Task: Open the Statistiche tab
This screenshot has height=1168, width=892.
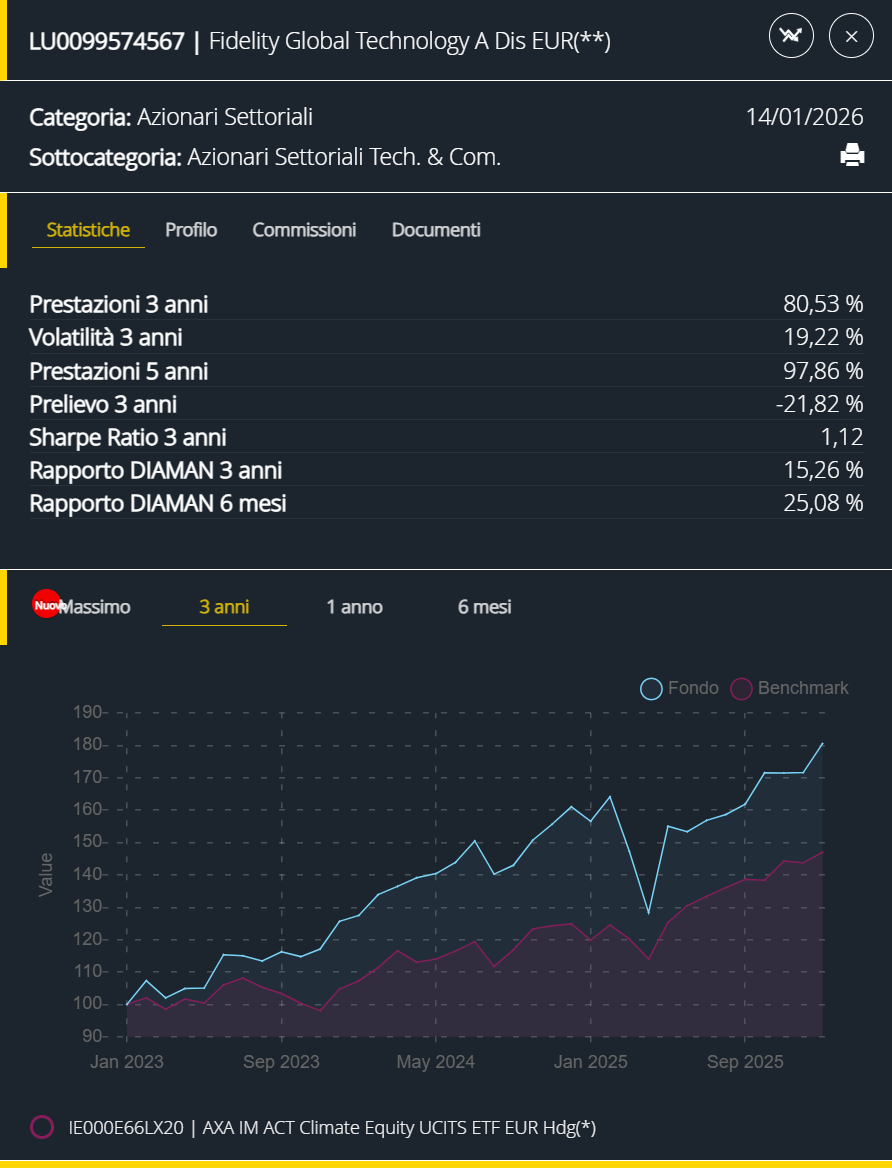Action: [88, 230]
